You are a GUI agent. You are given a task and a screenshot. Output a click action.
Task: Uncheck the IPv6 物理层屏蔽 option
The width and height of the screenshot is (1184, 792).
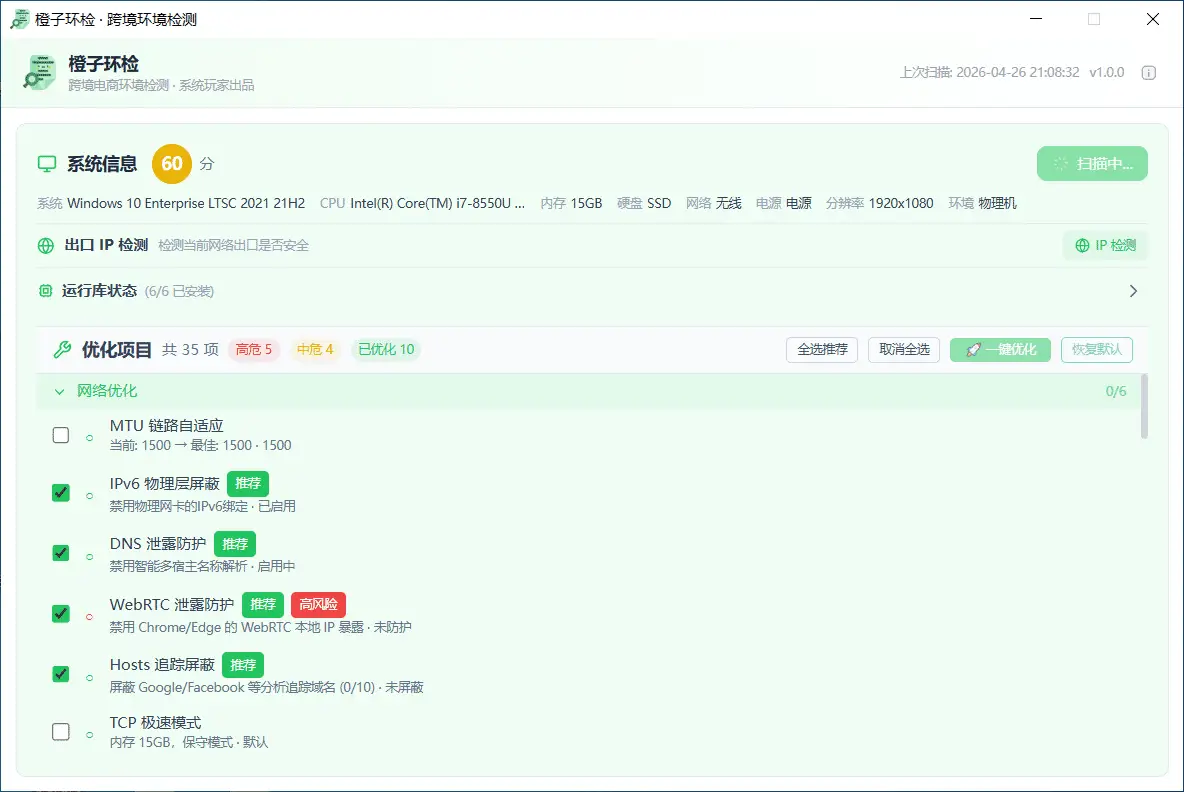(x=60, y=493)
